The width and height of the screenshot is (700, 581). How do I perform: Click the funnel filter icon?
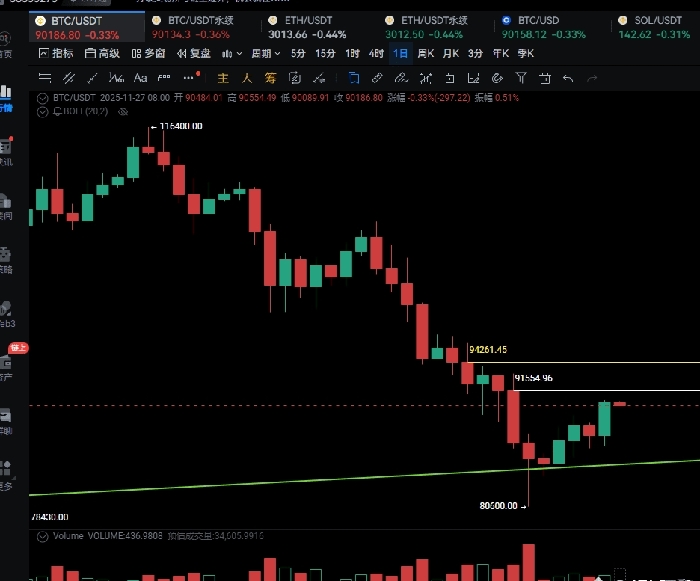521,77
